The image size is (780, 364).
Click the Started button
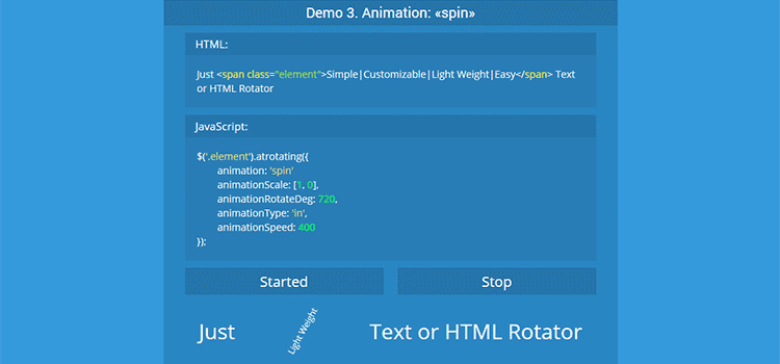[x=284, y=281]
